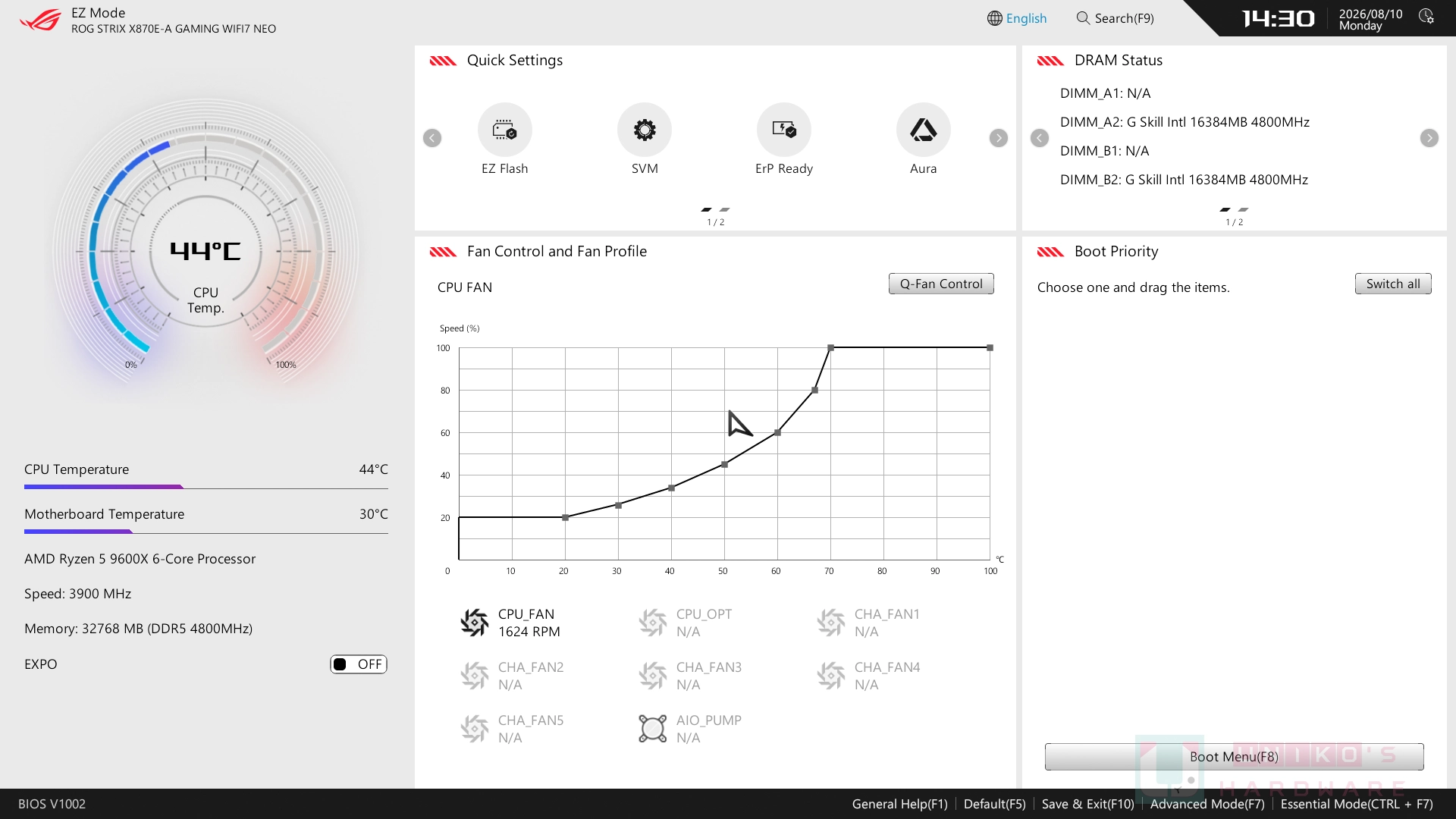
Task: Click the Choose one and drag the items text
Action: point(1133,287)
